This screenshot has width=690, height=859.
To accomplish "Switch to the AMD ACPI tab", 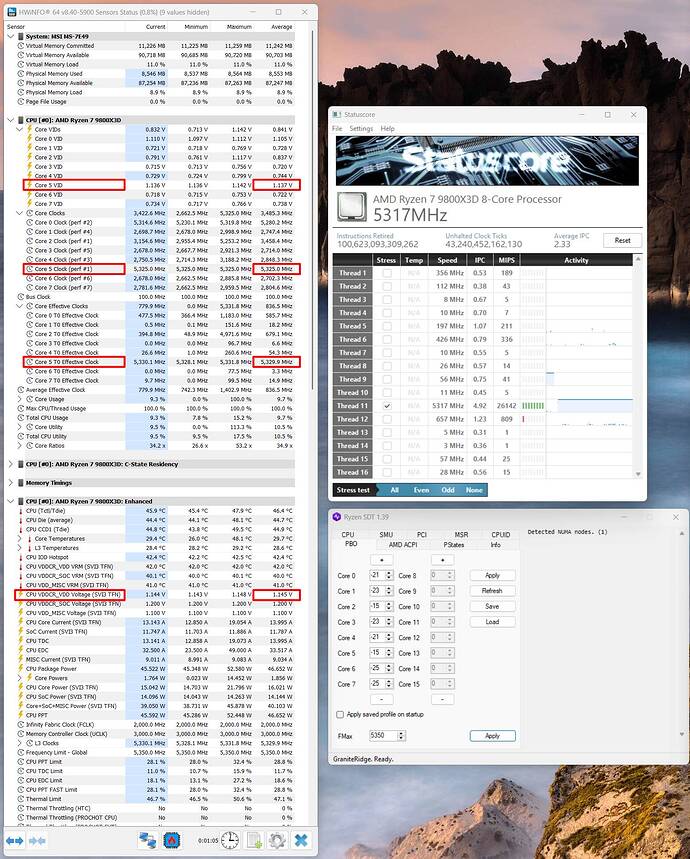I will (x=402, y=545).
